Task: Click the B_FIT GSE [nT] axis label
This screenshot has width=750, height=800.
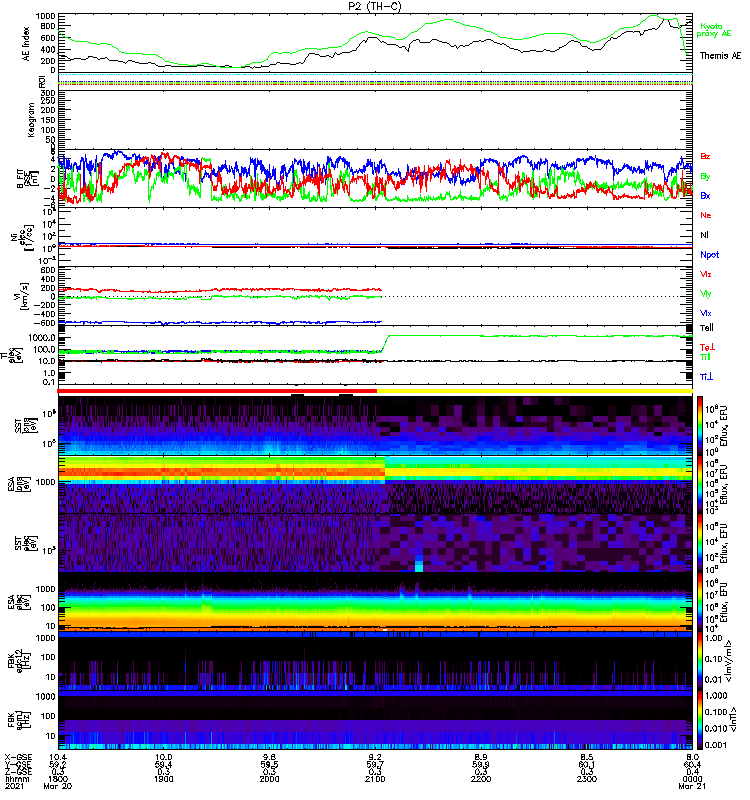Action: 28,179
